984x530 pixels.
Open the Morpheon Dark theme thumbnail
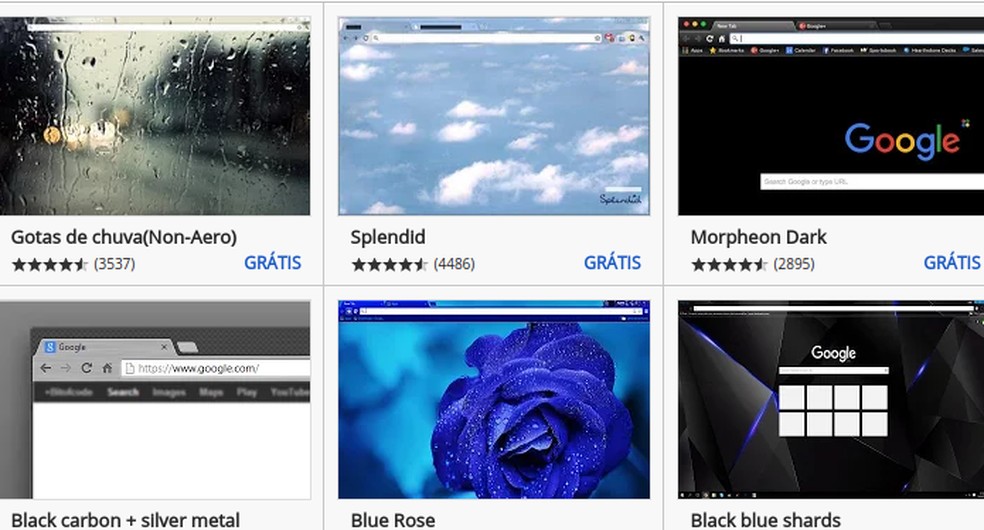tap(831, 116)
